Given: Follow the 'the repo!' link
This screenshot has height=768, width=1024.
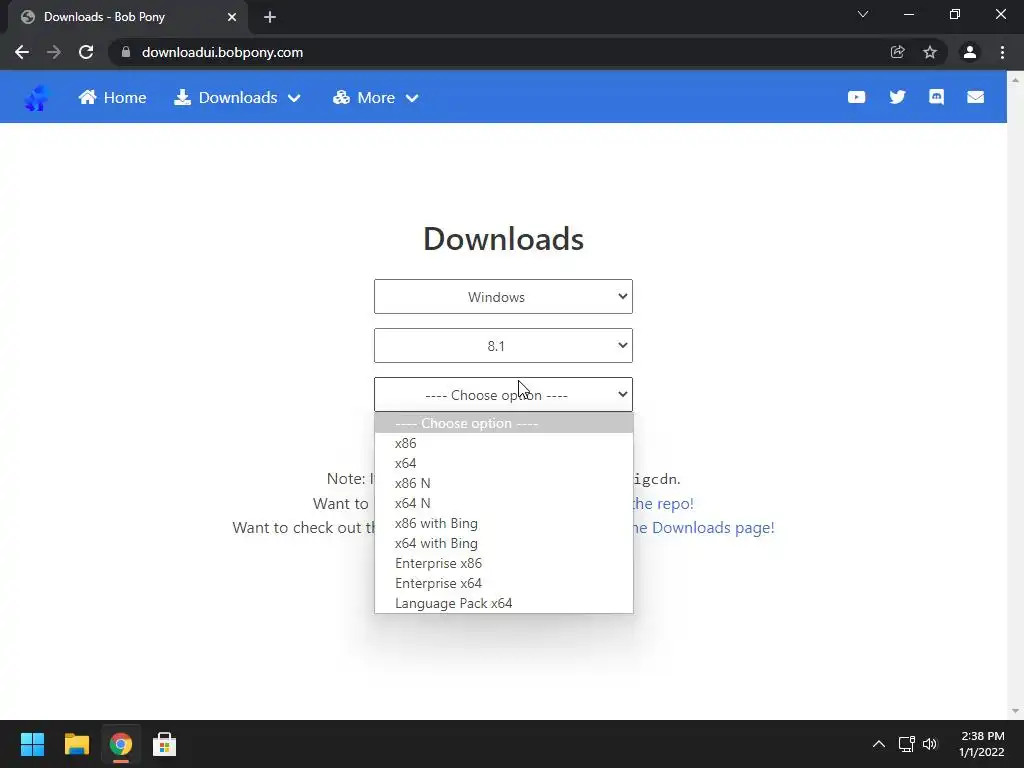Looking at the screenshot, I should click(x=662, y=504).
